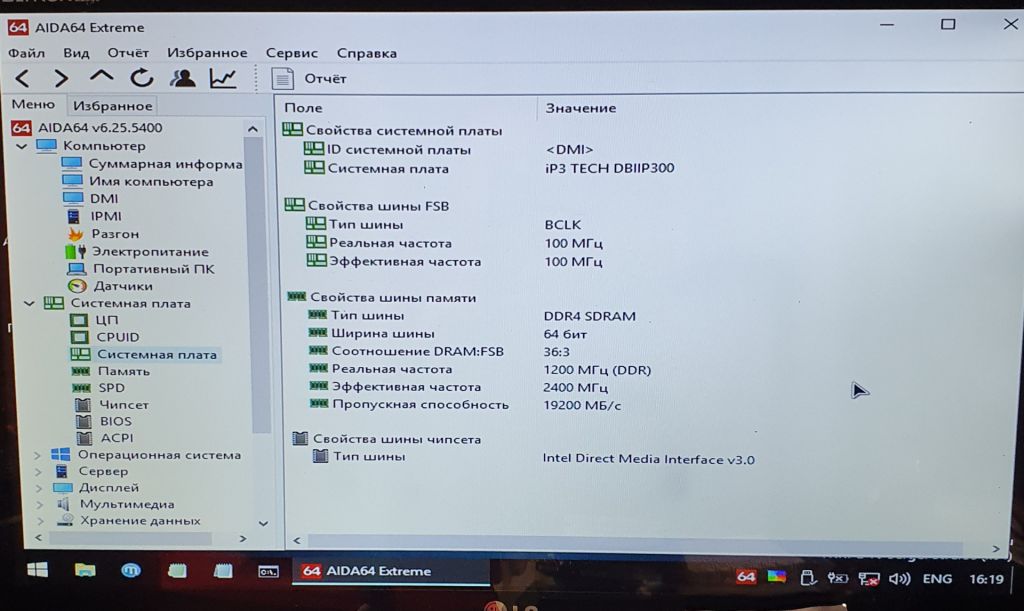Screen dimensions: 1024x611
Task: Open File Explorer from the taskbar
Action: click(x=85, y=571)
